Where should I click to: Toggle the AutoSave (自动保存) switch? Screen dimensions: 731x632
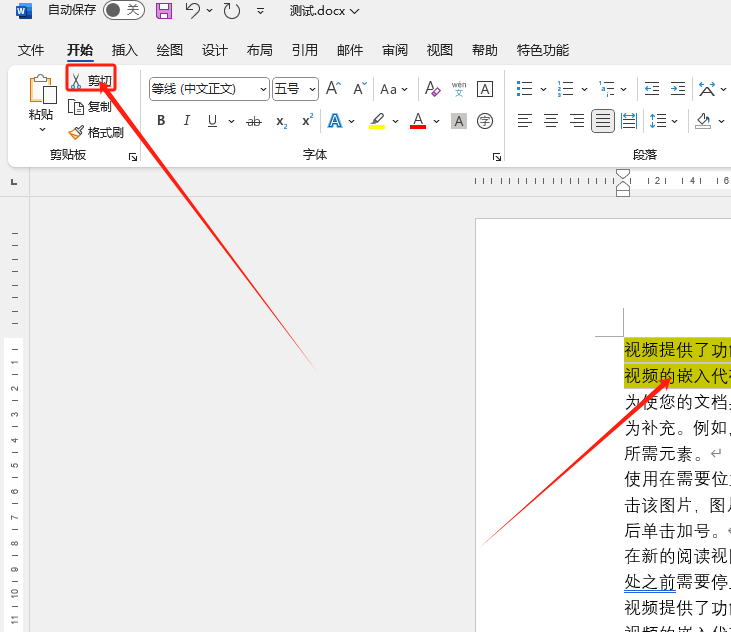click(123, 11)
